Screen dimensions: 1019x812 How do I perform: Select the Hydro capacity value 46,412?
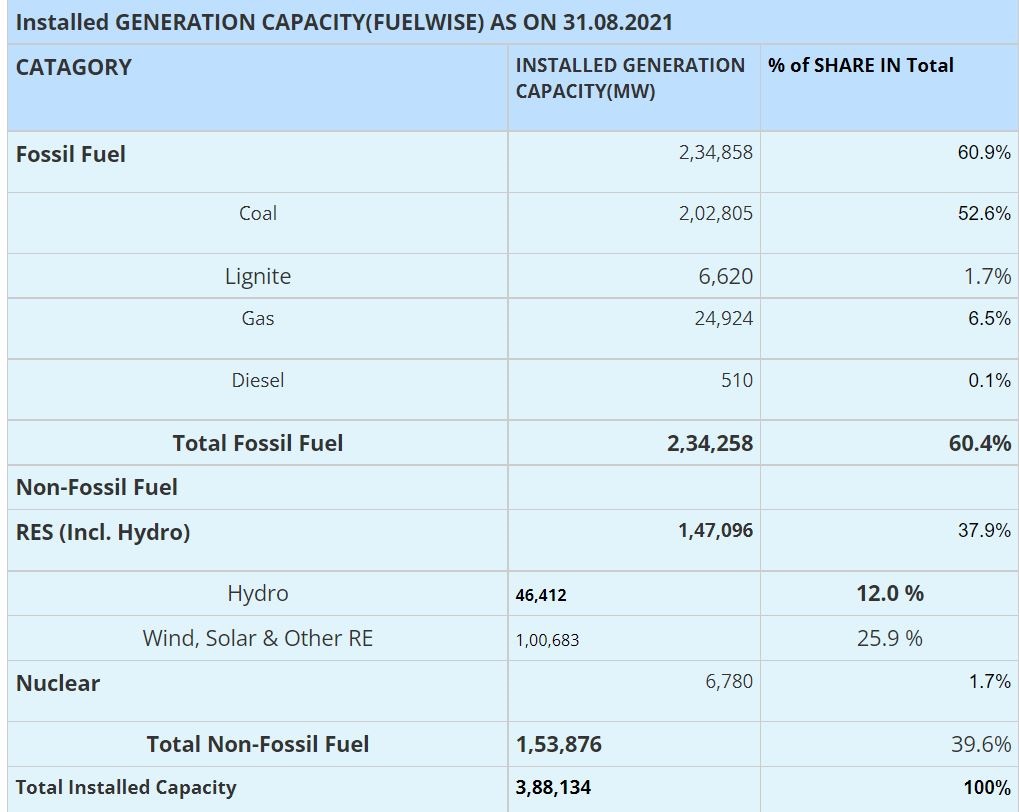click(x=541, y=595)
